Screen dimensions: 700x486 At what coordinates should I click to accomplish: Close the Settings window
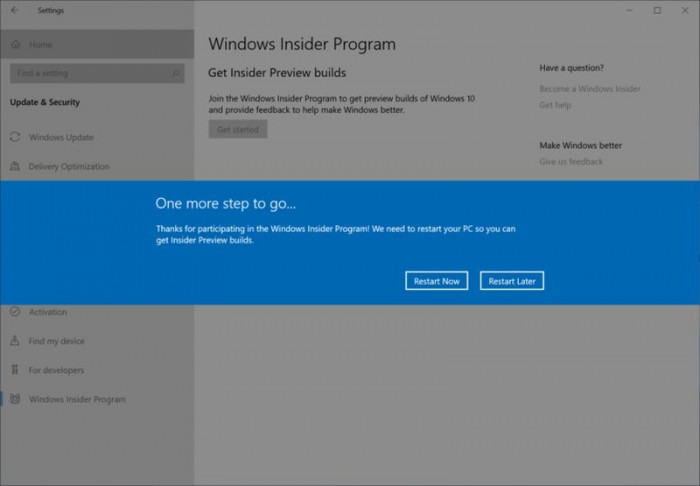tap(685, 10)
